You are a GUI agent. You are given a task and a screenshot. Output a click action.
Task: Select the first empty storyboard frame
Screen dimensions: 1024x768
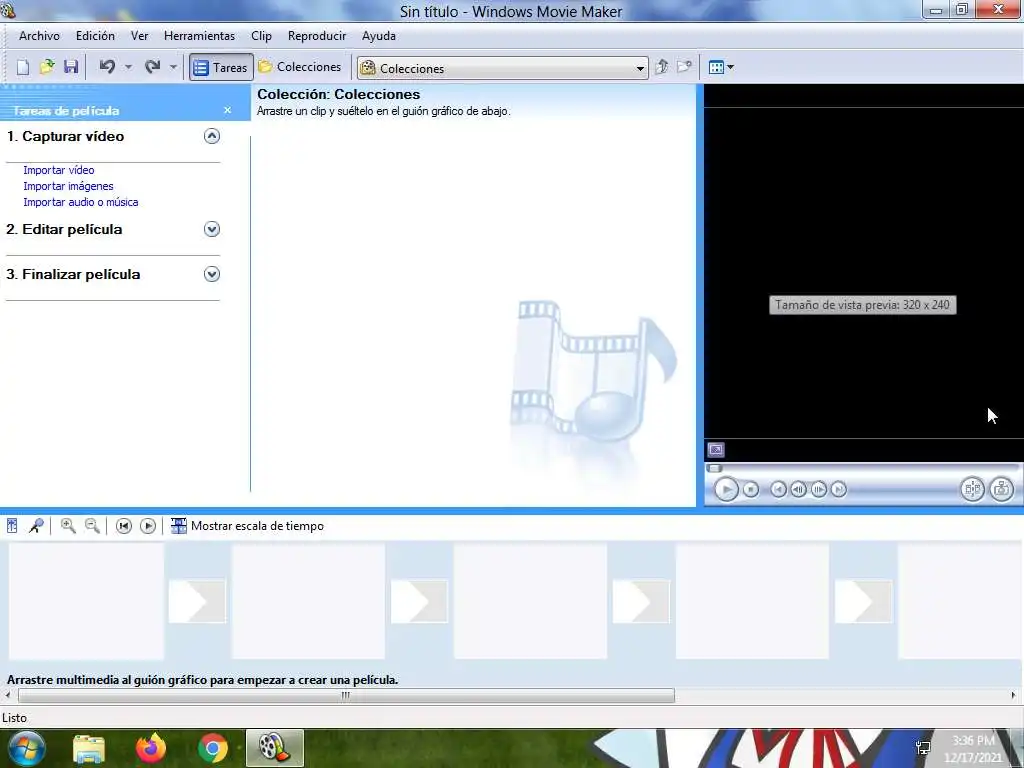click(x=86, y=601)
